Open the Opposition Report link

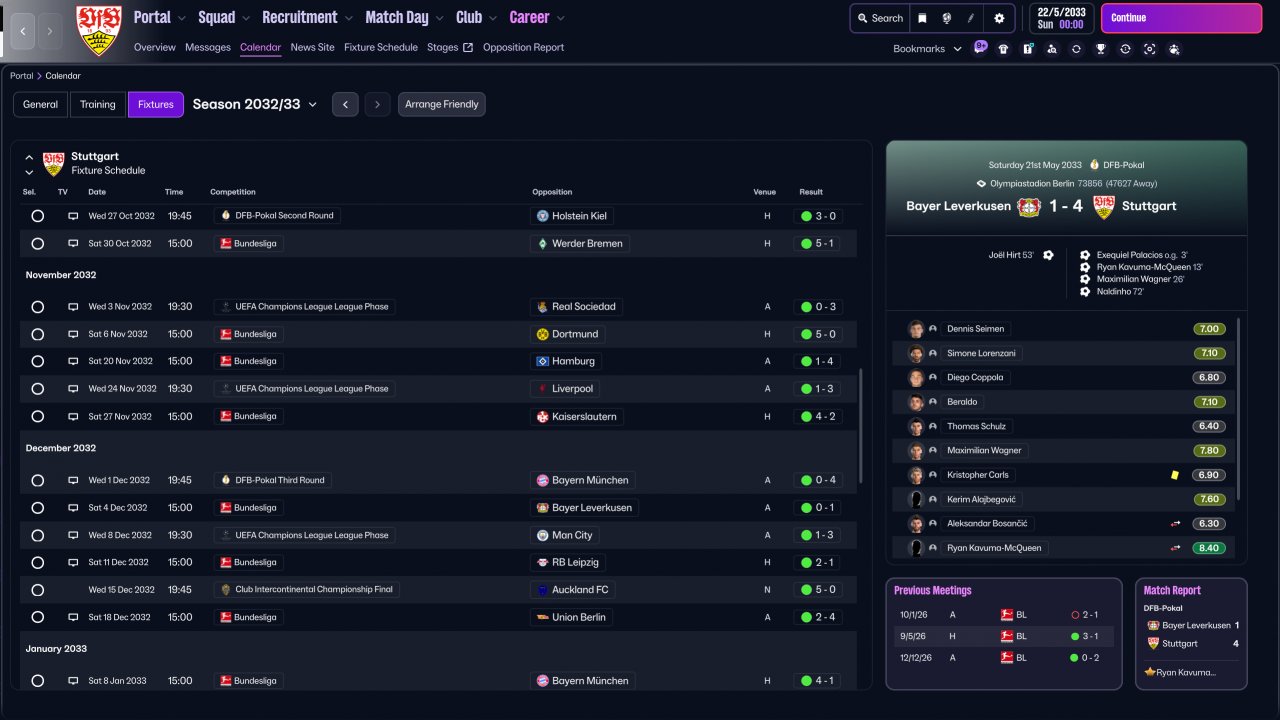tap(523, 47)
